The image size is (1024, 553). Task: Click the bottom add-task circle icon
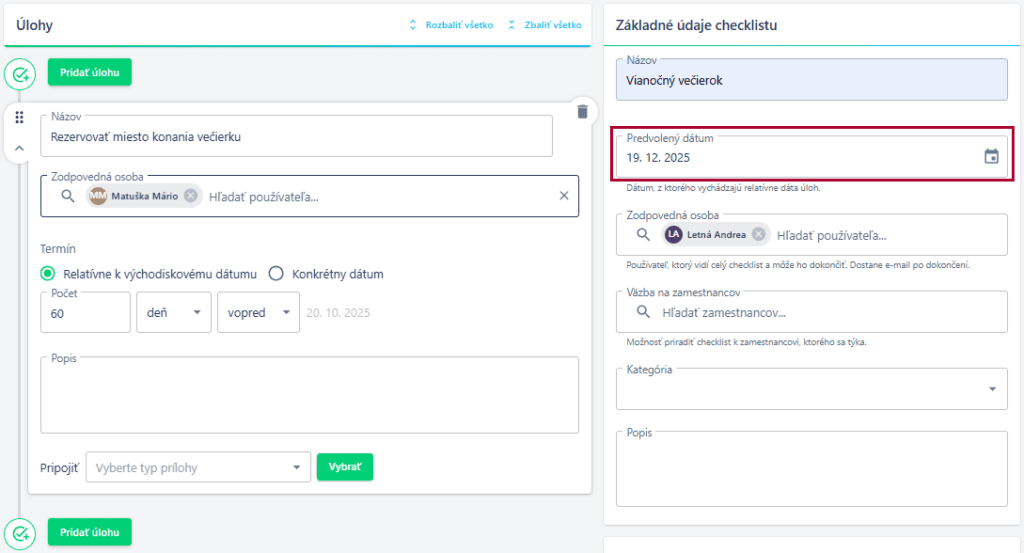point(19,532)
